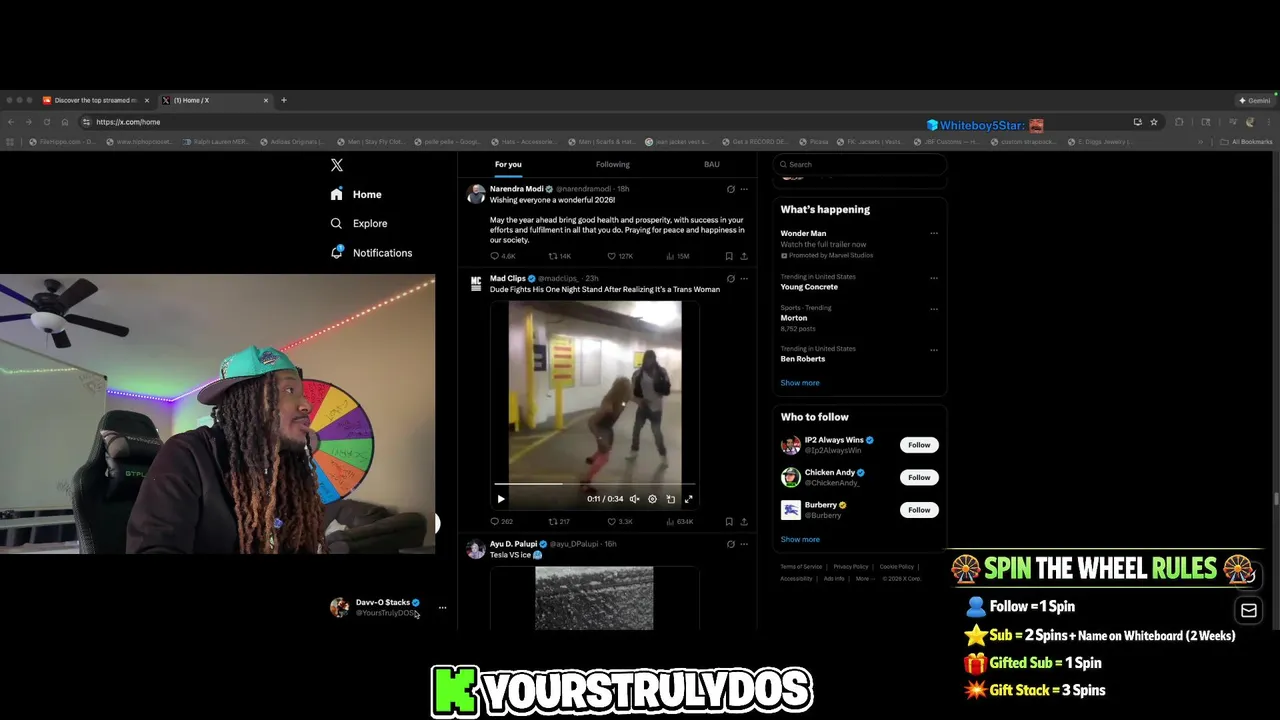The image size is (1280, 720).
Task: Switch to the BAU tab
Action: click(711, 164)
